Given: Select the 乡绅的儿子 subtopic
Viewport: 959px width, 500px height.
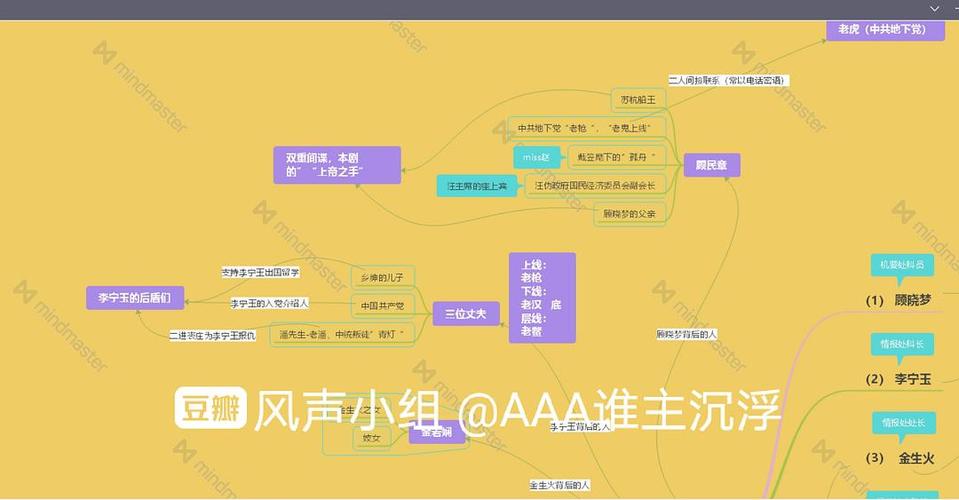Looking at the screenshot, I should click(383, 278).
